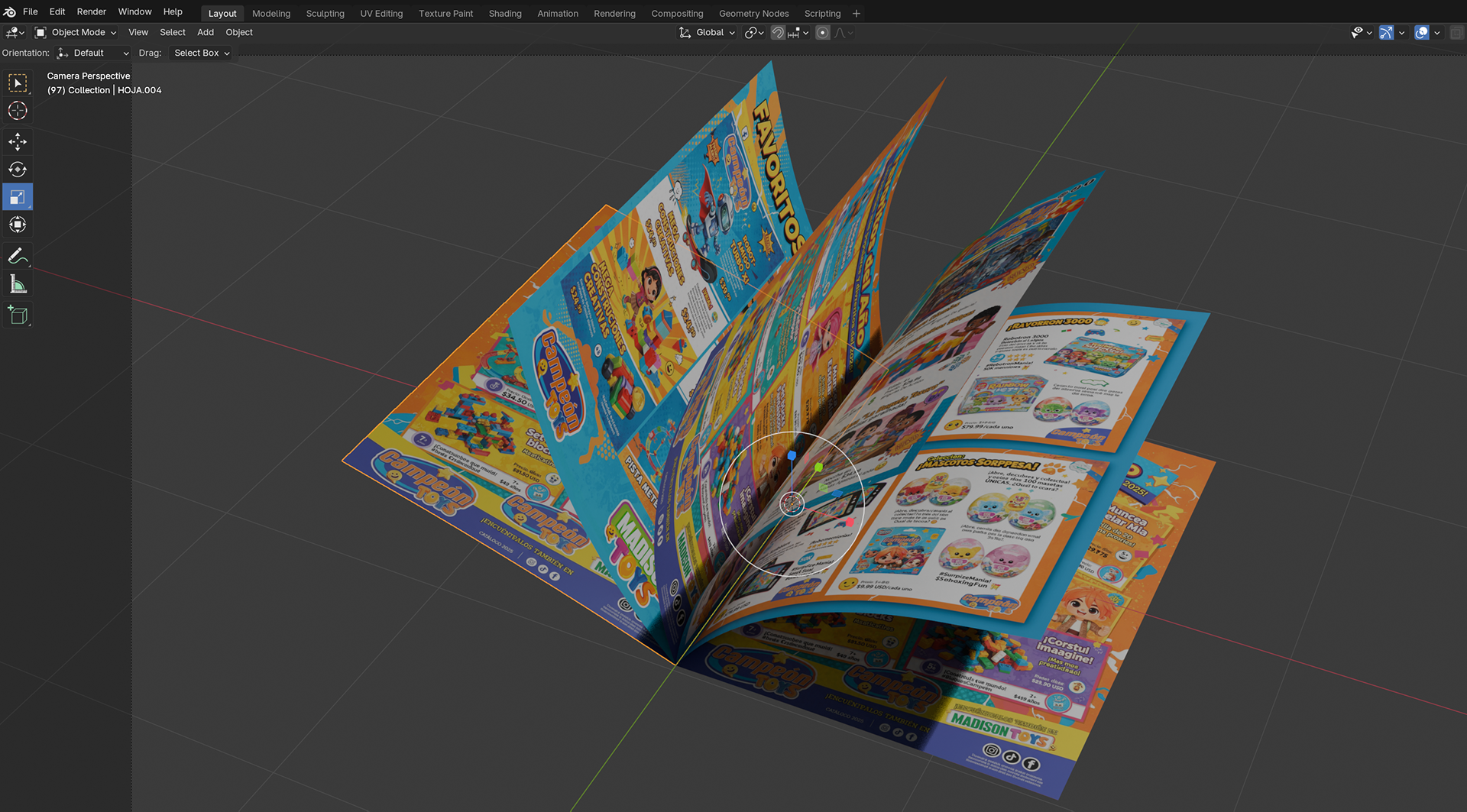
Task: Expand gizmo options dropdown arrow
Action: pos(1401,33)
